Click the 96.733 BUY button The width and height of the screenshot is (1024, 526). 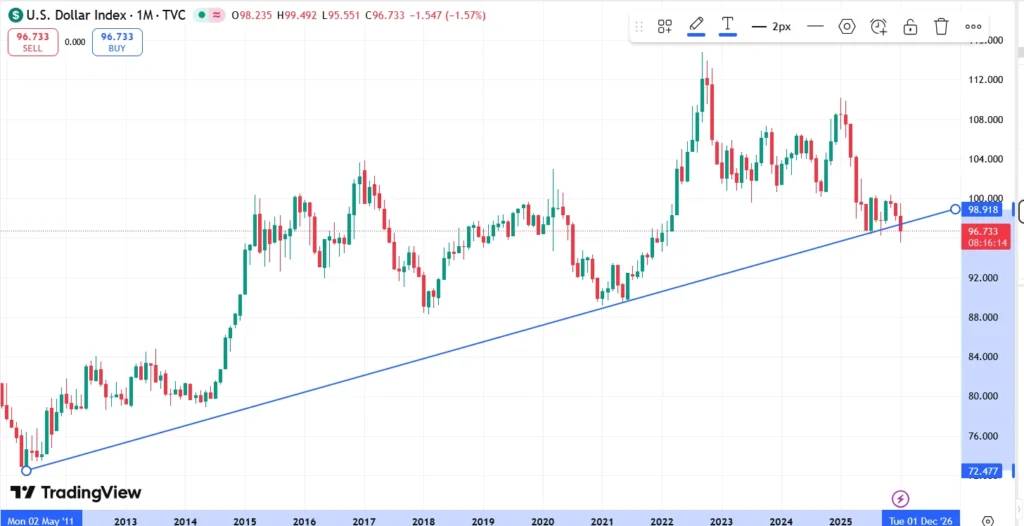click(117, 41)
